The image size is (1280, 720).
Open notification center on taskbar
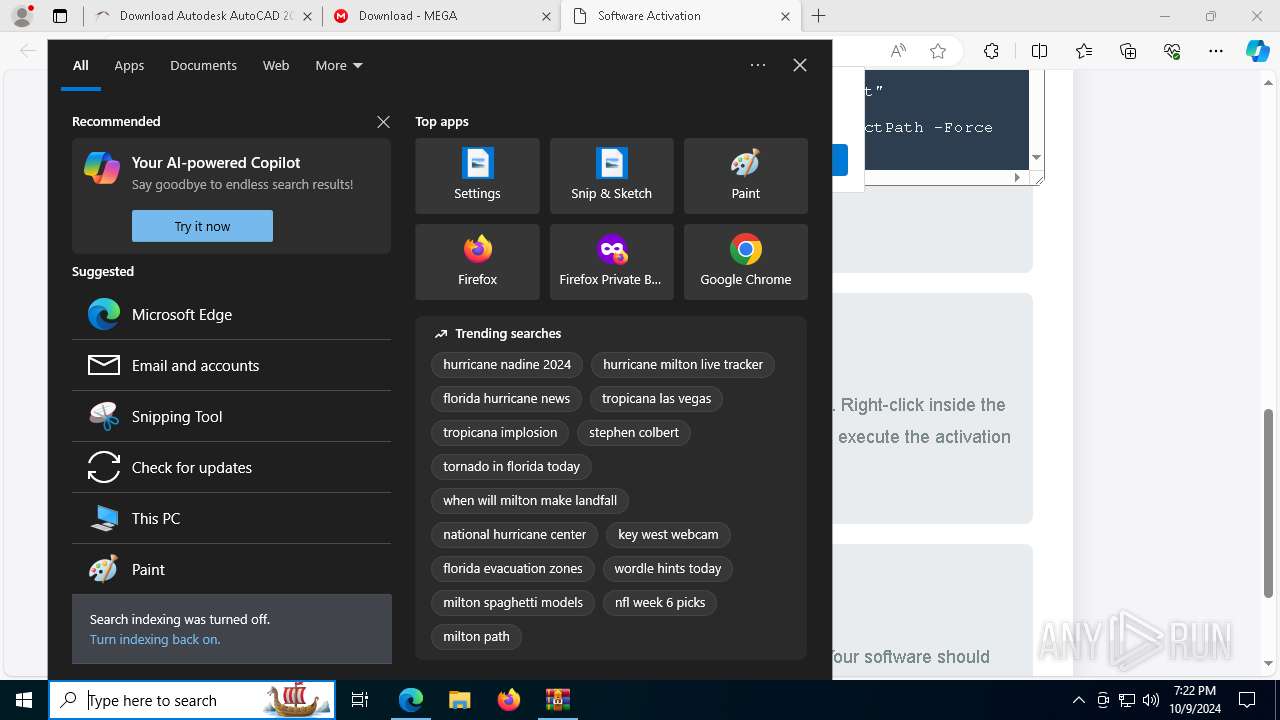point(1247,700)
